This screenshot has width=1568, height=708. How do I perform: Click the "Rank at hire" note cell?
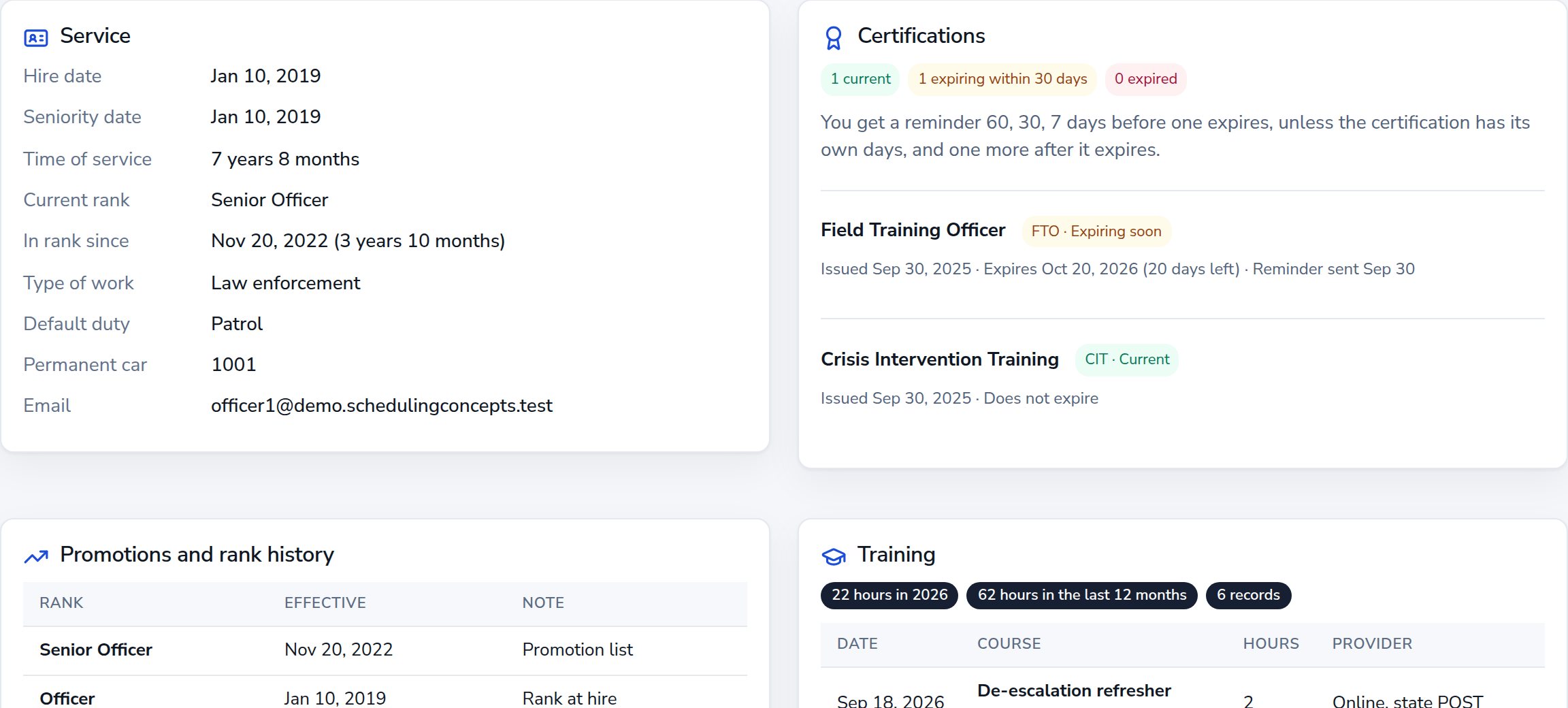pos(570,698)
